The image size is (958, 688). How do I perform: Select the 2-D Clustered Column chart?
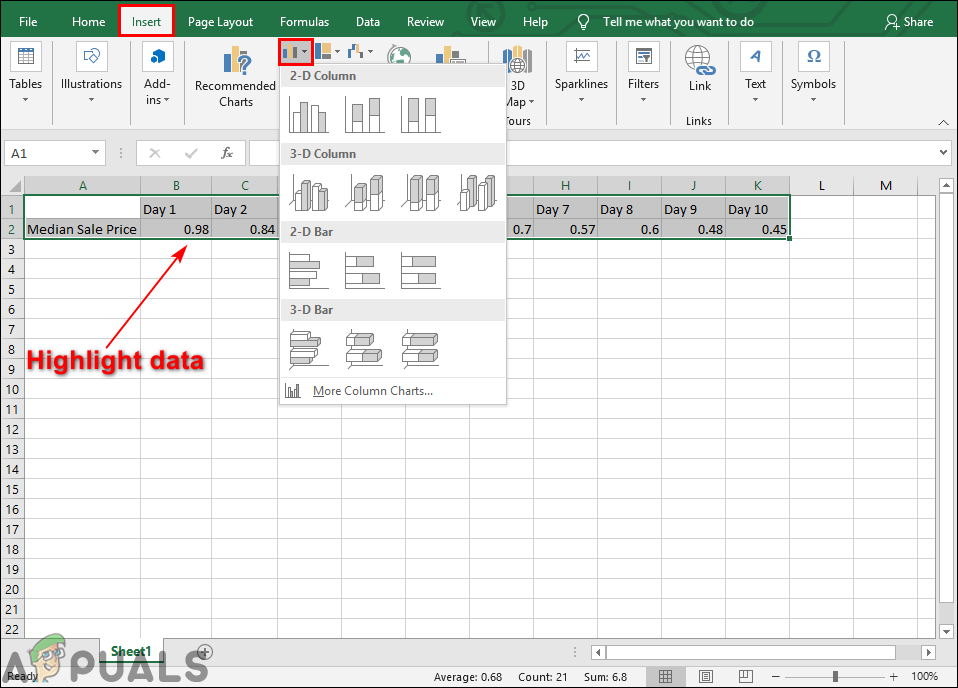309,115
